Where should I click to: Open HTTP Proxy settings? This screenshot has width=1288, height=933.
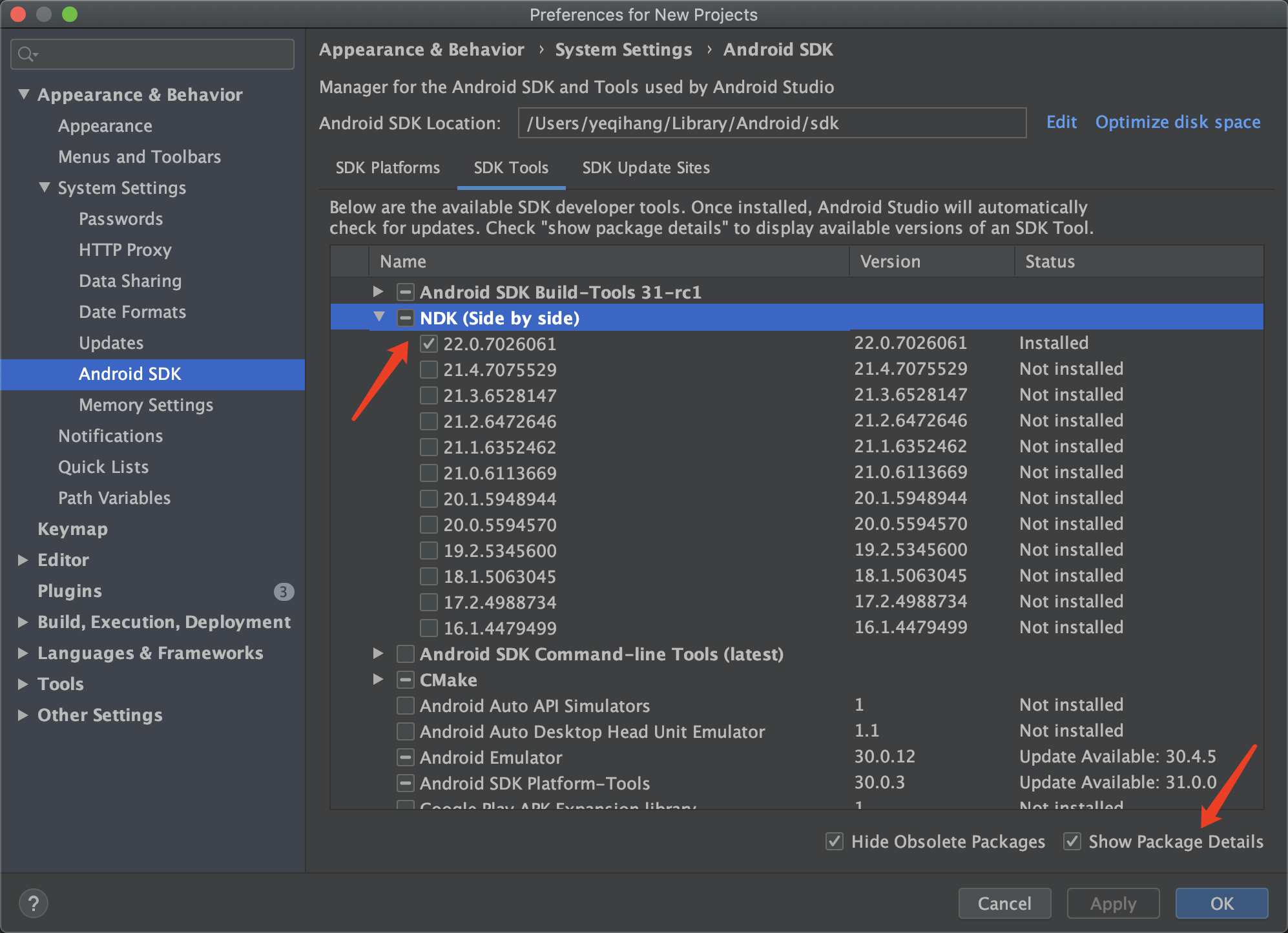click(125, 250)
